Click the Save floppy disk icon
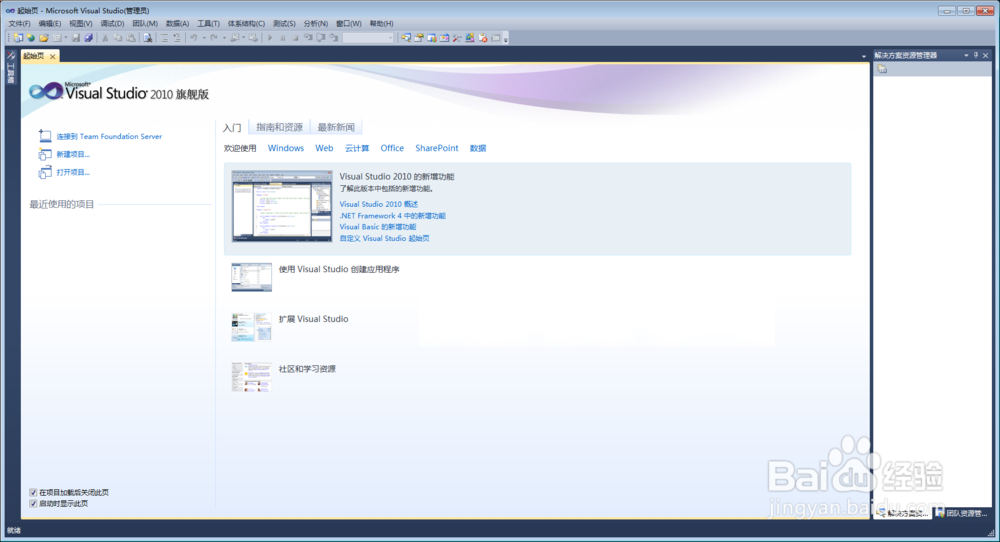This screenshot has width=1000, height=542. [76, 38]
